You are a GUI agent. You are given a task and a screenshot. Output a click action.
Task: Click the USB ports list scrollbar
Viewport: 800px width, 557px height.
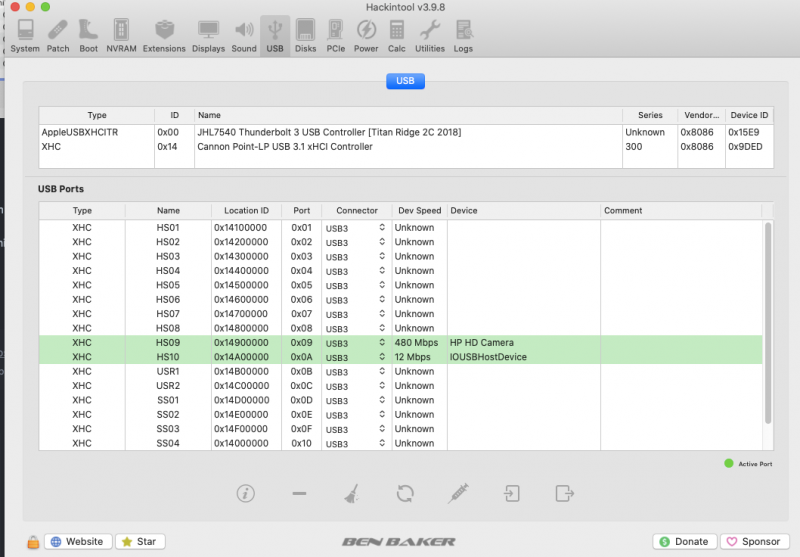click(x=769, y=320)
